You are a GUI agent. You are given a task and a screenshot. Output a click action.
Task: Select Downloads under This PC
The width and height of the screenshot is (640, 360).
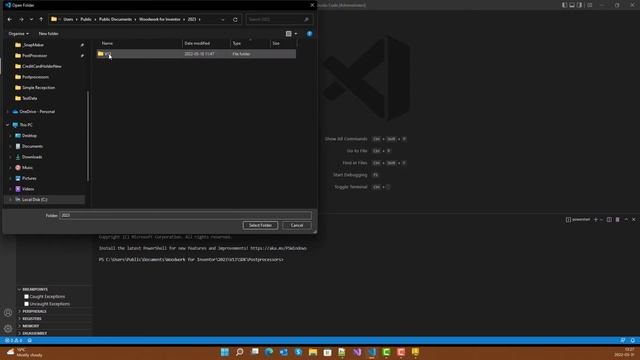click(x=32, y=157)
